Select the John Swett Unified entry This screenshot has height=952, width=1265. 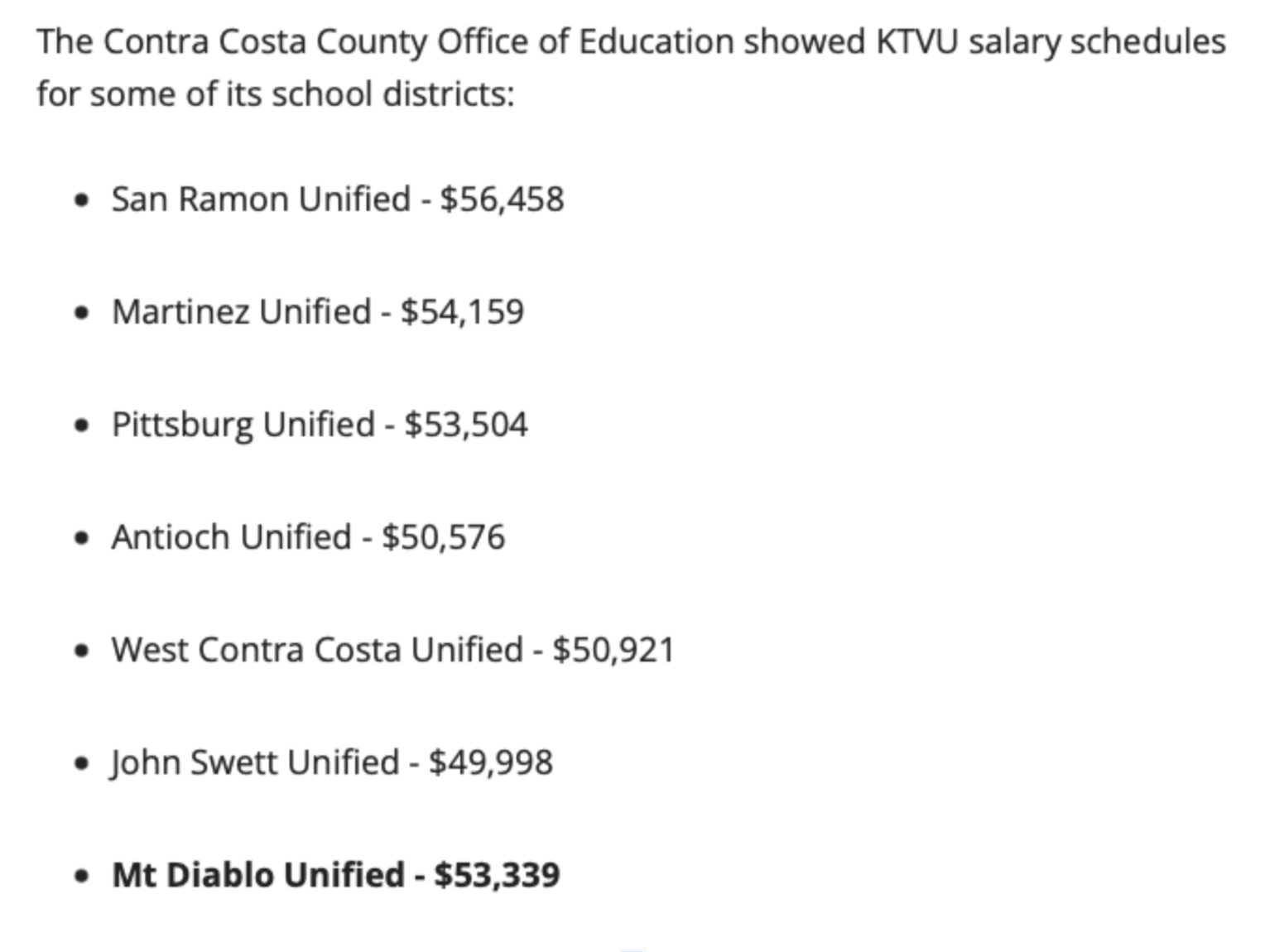(x=331, y=762)
